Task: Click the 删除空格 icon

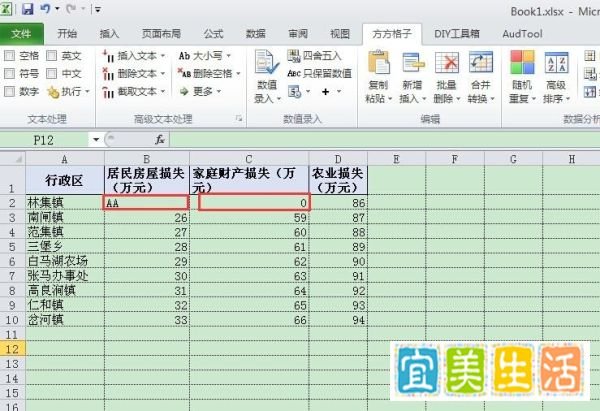Action: (x=184, y=73)
